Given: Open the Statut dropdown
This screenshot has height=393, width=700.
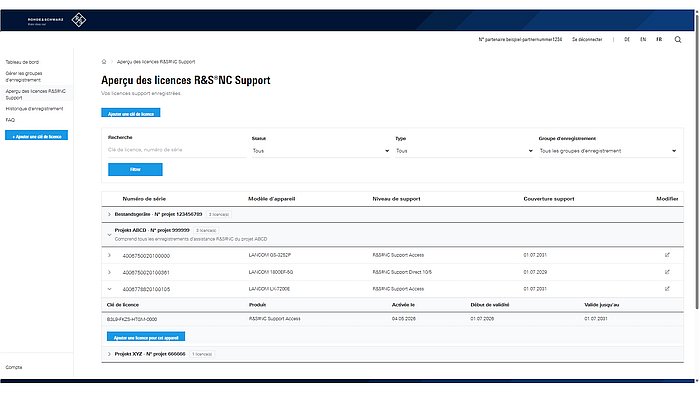Looking at the screenshot, I should [321, 151].
